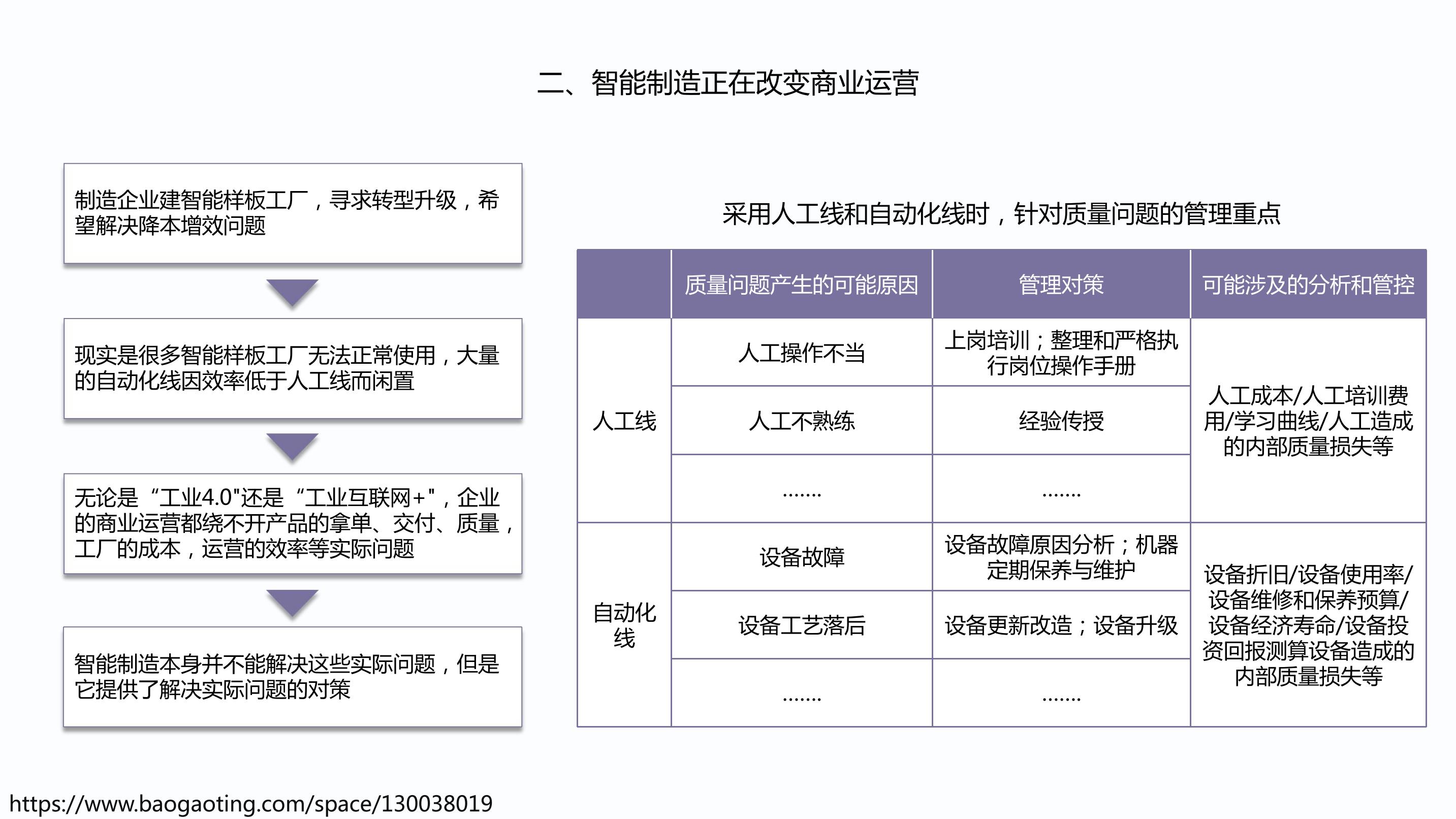Click the box starting with 现实是很多智能样板工厂
The image size is (1456, 819).
pyautogui.click(x=292, y=368)
